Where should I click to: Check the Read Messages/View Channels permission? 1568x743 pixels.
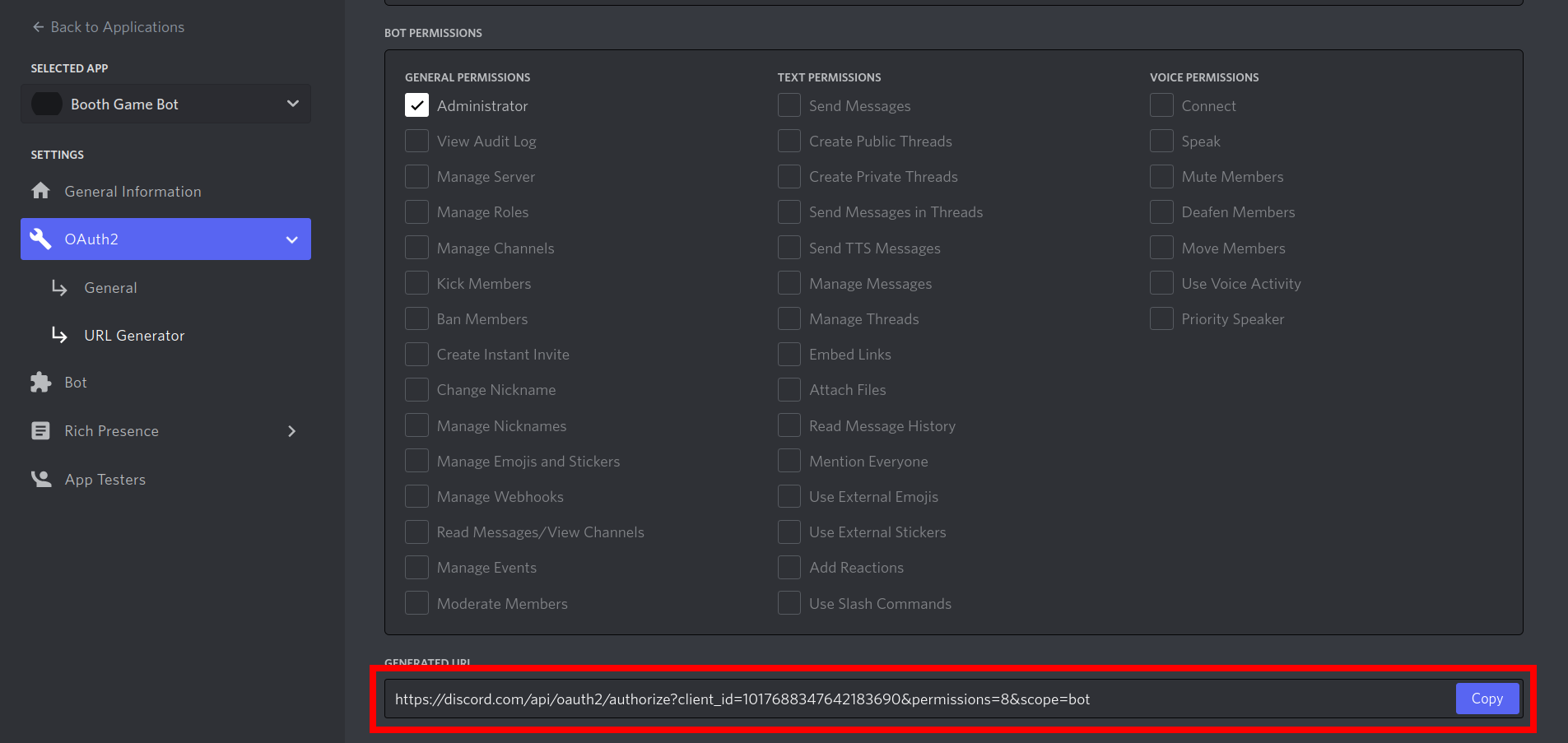click(x=417, y=532)
